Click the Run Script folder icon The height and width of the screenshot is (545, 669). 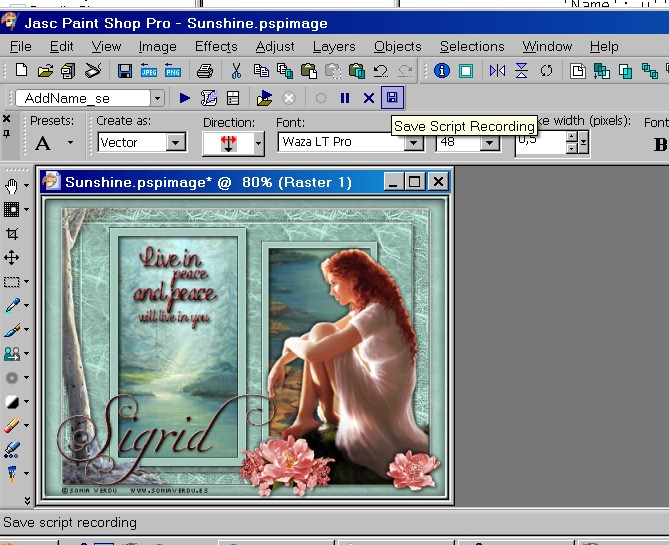[265, 99]
